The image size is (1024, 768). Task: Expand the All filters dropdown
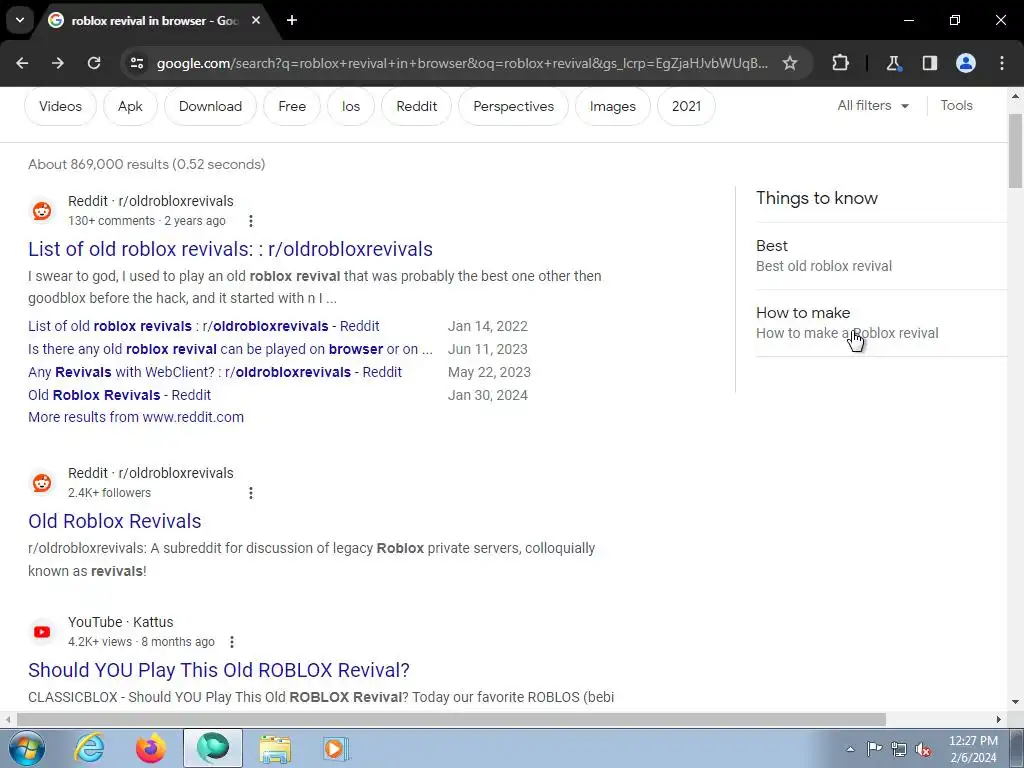pyautogui.click(x=873, y=106)
